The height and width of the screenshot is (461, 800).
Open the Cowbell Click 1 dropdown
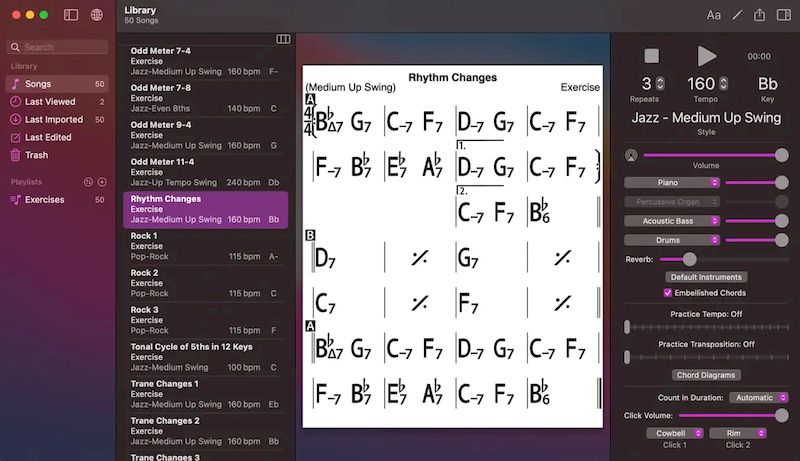click(x=674, y=433)
